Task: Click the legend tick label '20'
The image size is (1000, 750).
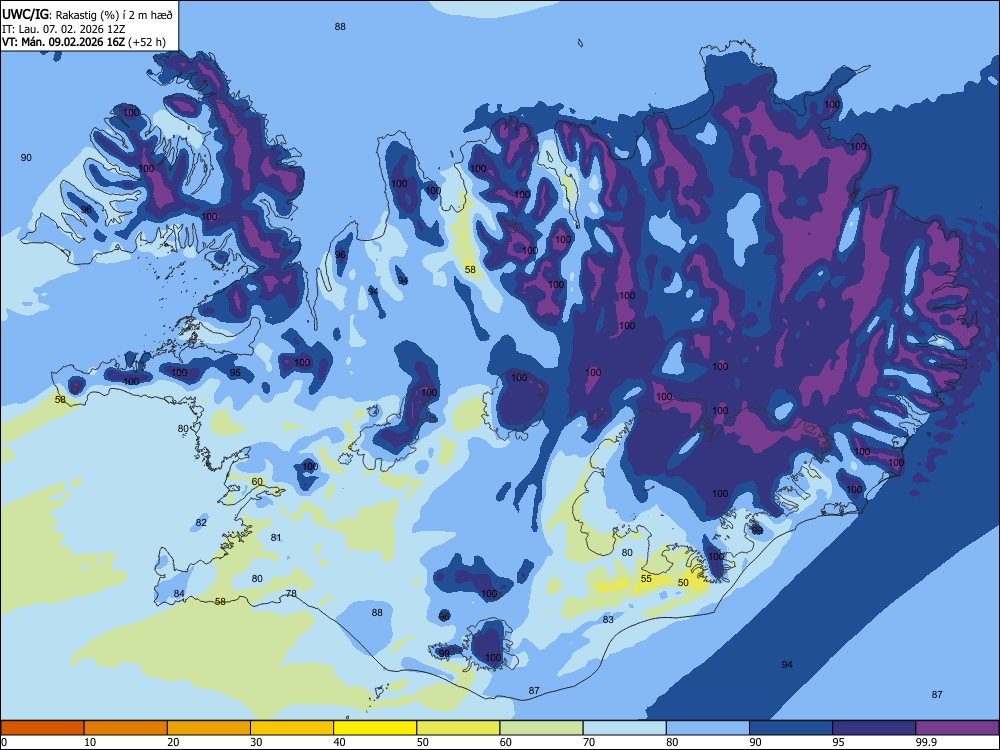Action: tap(173, 742)
